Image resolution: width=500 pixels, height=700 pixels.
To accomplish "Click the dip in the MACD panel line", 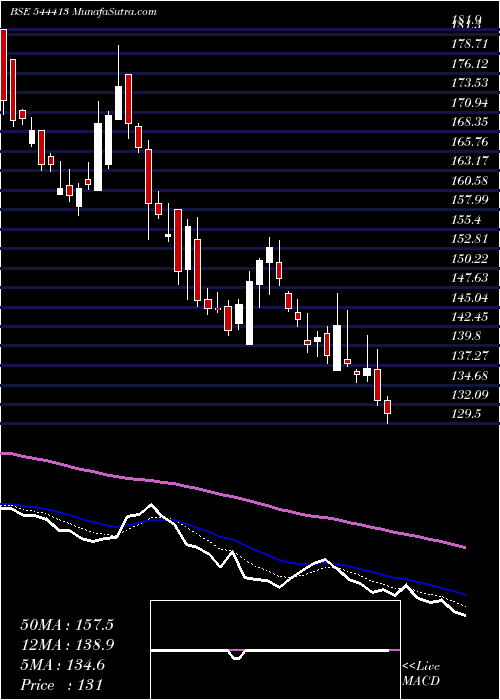I will 237,654.
